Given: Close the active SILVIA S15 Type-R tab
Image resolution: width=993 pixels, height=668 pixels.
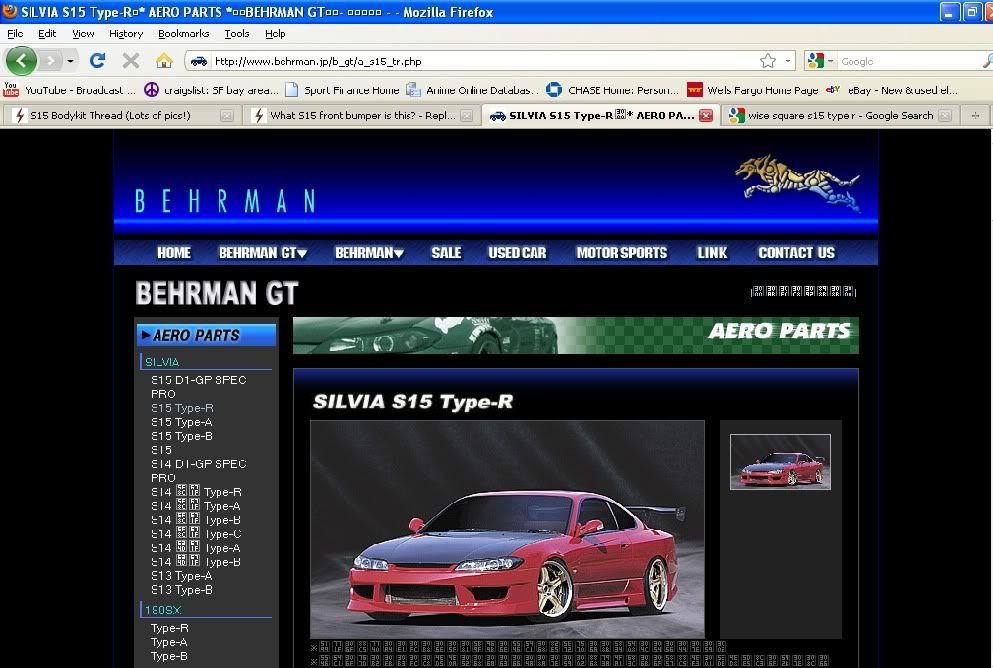Looking at the screenshot, I should coord(706,115).
